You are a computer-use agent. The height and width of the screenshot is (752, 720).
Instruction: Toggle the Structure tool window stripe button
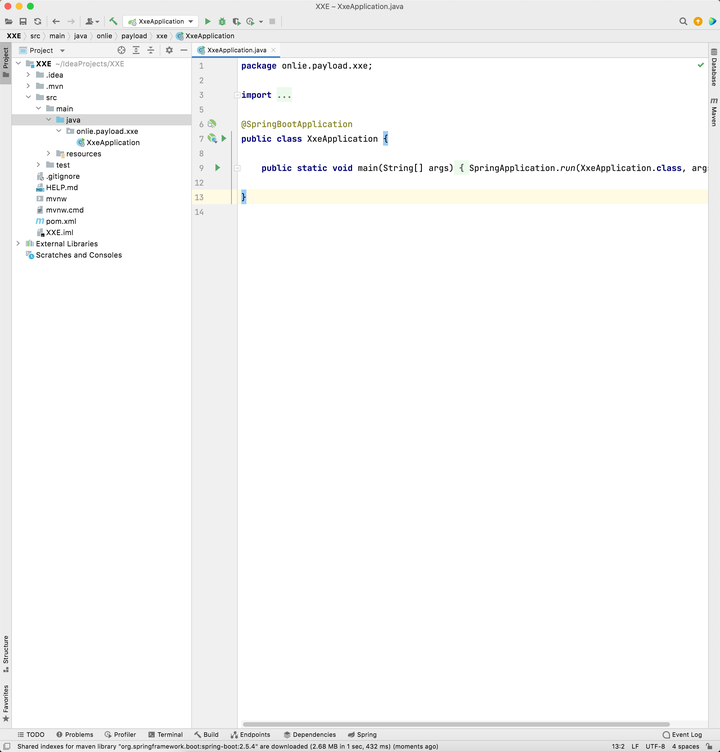5,653
